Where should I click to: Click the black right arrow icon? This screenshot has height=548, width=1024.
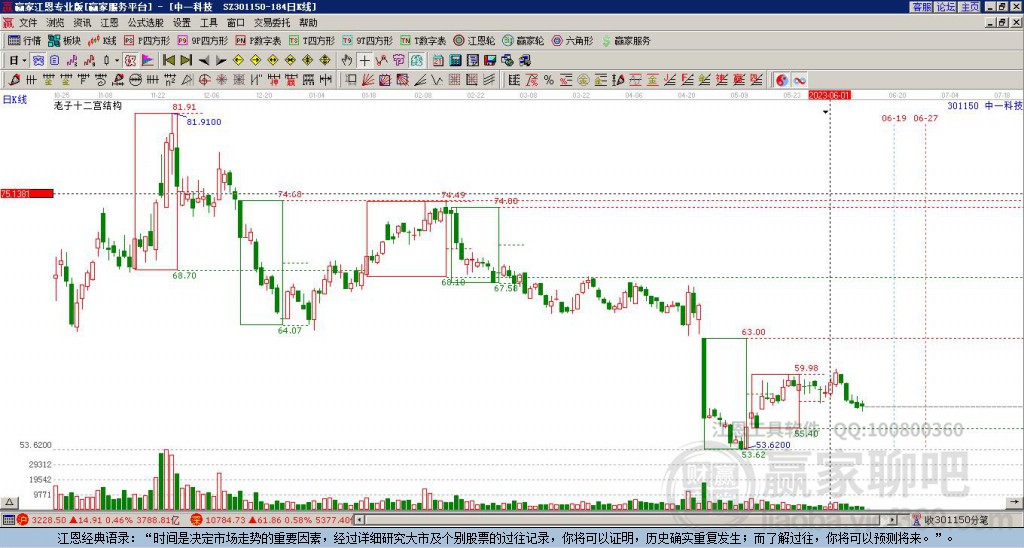[221, 61]
